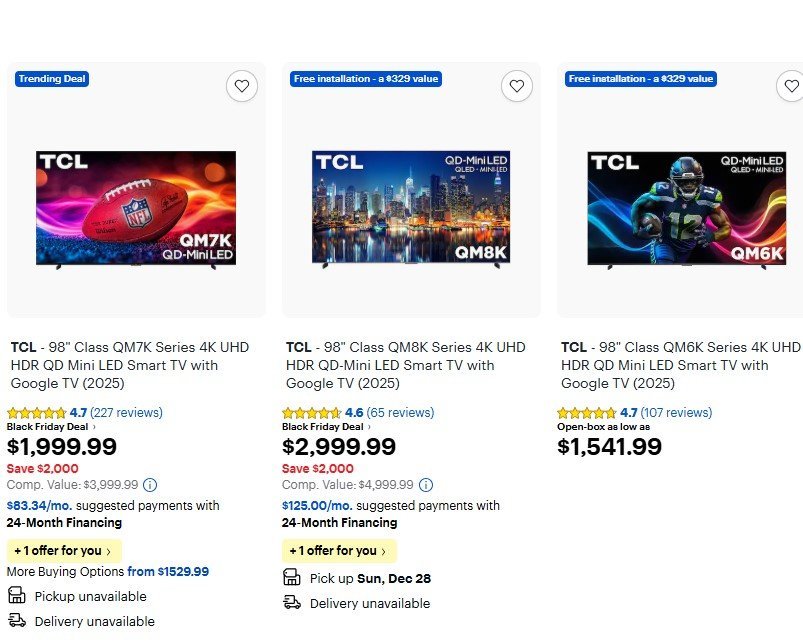Open the +1 offer for you on QM8K
803x643 pixels.
point(338,550)
